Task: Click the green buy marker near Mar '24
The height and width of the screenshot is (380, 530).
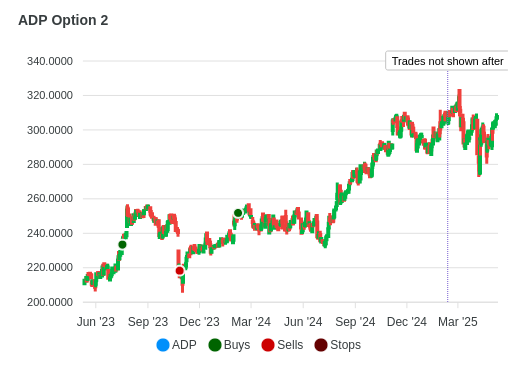Action: pyautogui.click(x=238, y=213)
